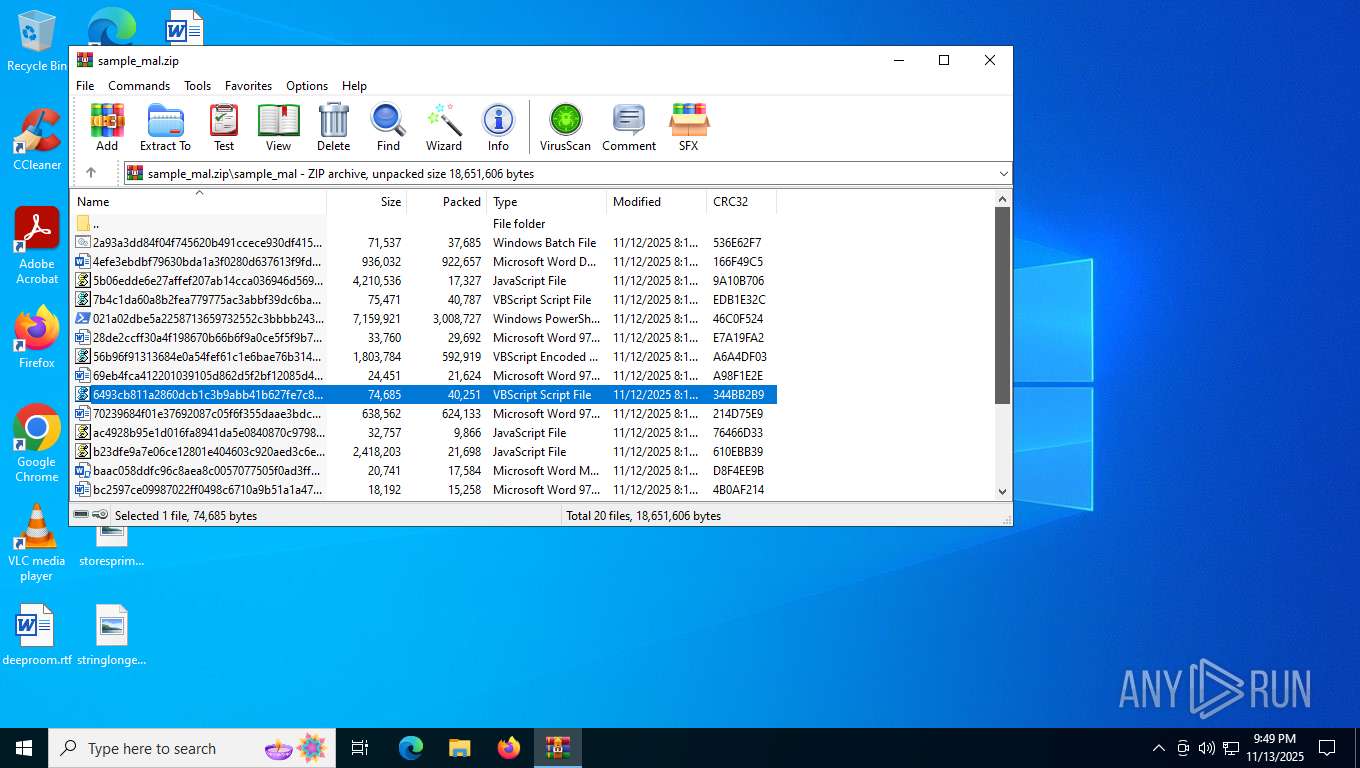This screenshot has width=1360, height=768.
Task: Open the File menu
Action: click(x=85, y=86)
